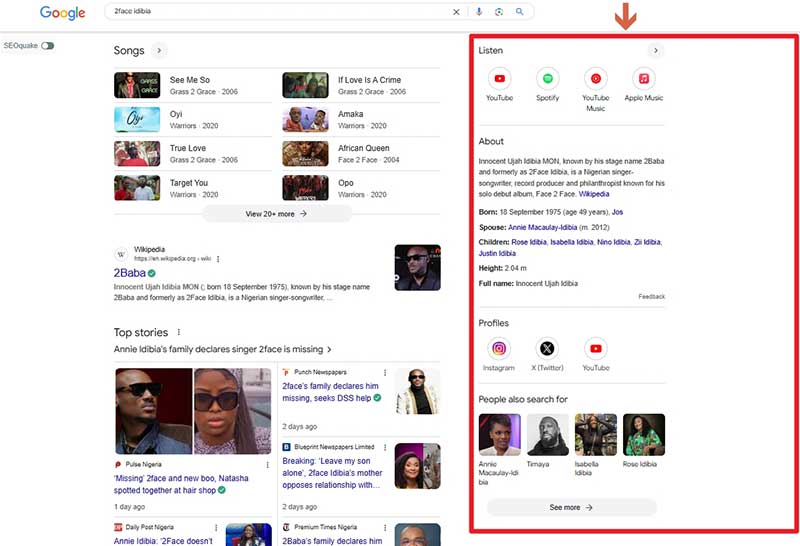Click See more under People also search
The image size is (800, 546).
pyautogui.click(x=571, y=507)
